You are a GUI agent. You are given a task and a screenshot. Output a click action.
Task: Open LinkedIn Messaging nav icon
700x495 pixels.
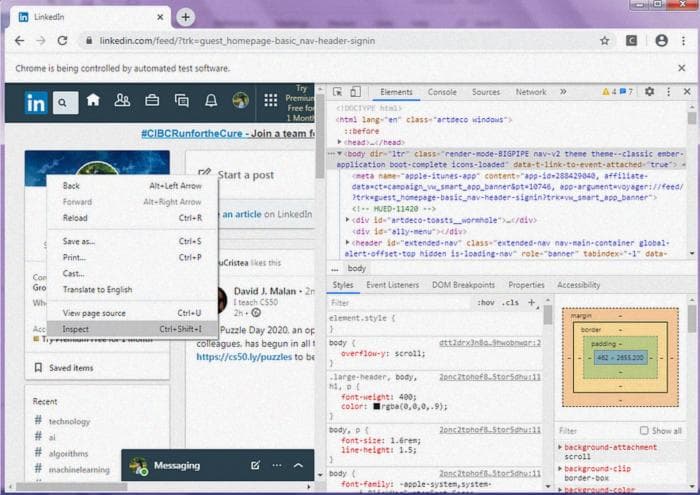(182, 100)
